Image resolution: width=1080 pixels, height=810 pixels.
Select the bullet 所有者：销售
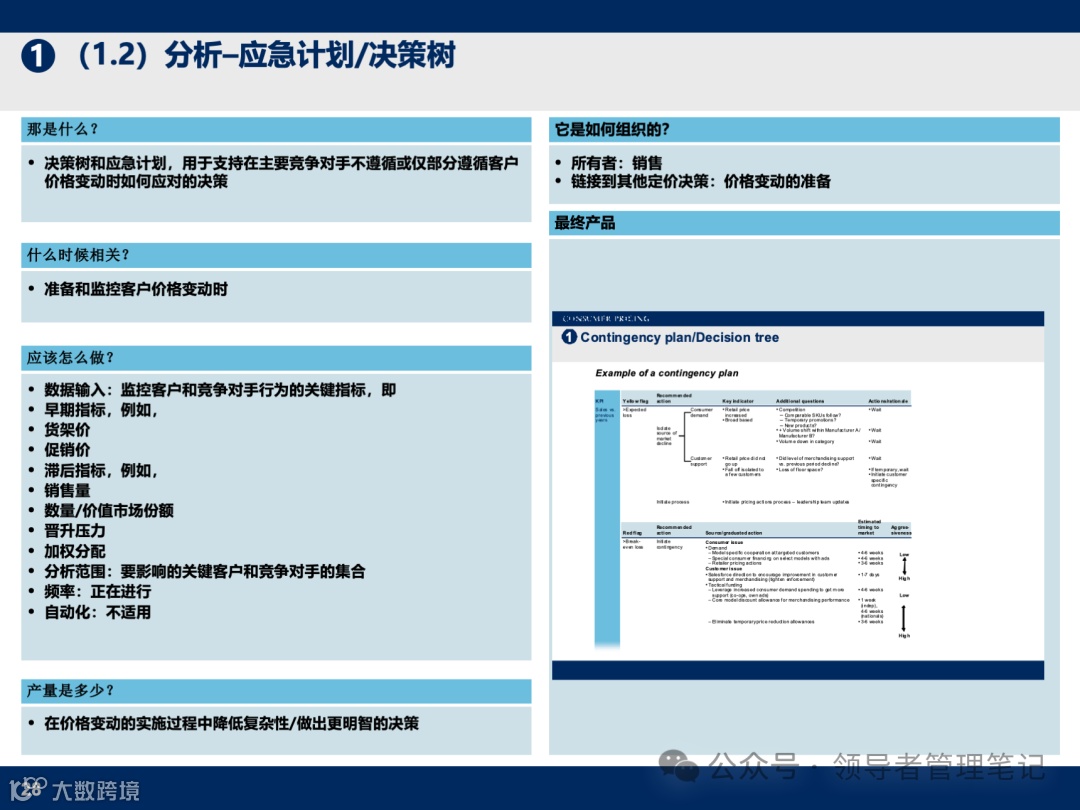coord(616,163)
